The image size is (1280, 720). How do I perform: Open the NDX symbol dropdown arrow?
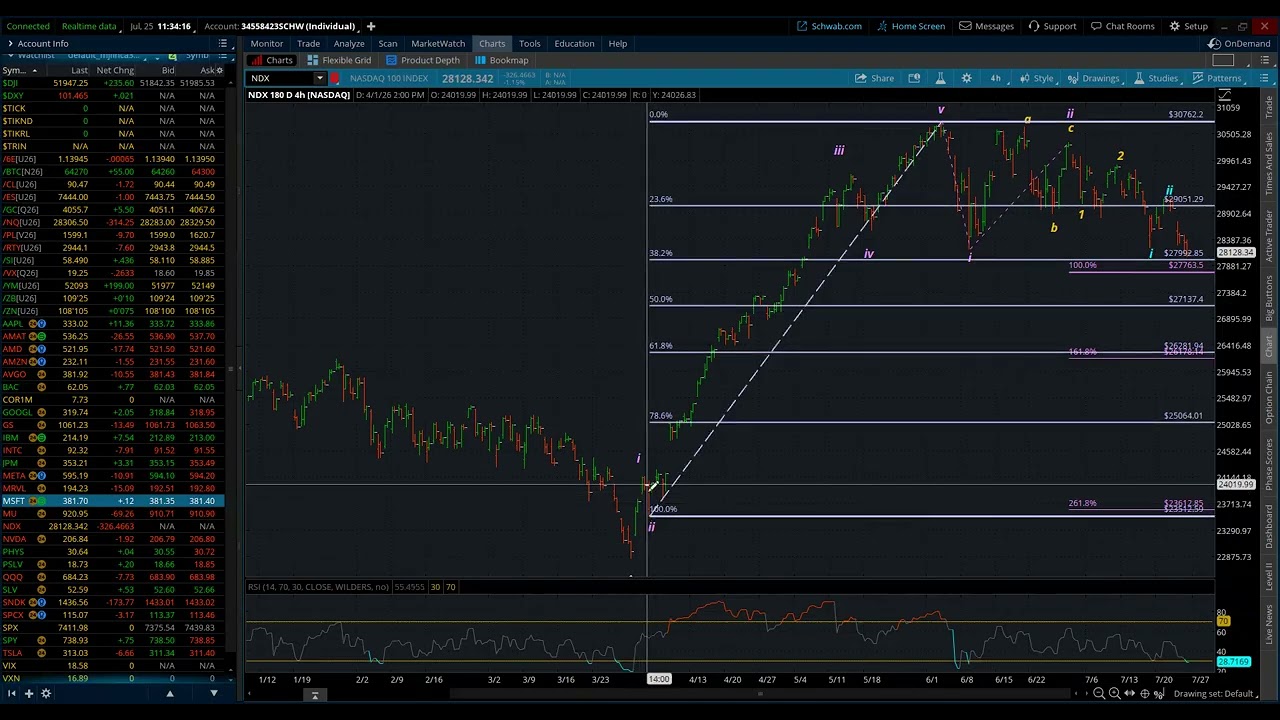[x=319, y=78]
